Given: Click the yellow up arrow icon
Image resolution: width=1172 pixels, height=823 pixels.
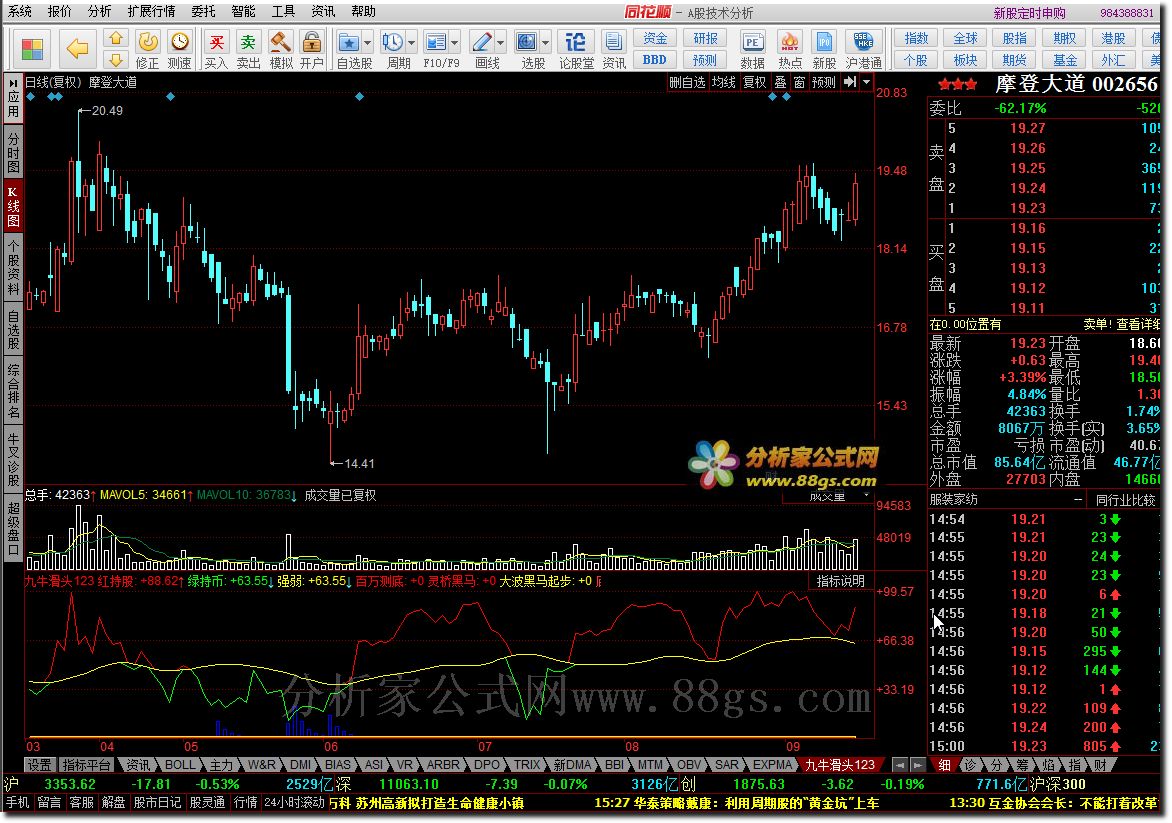Looking at the screenshot, I should pyautogui.click(x=116, y=38).
